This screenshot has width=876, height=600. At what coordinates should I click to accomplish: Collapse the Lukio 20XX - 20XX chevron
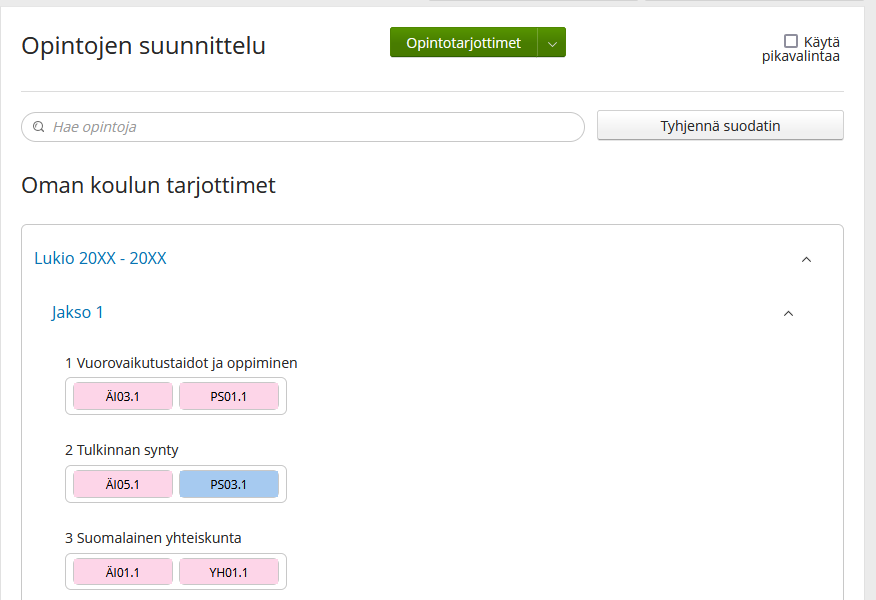pos(806,259)
